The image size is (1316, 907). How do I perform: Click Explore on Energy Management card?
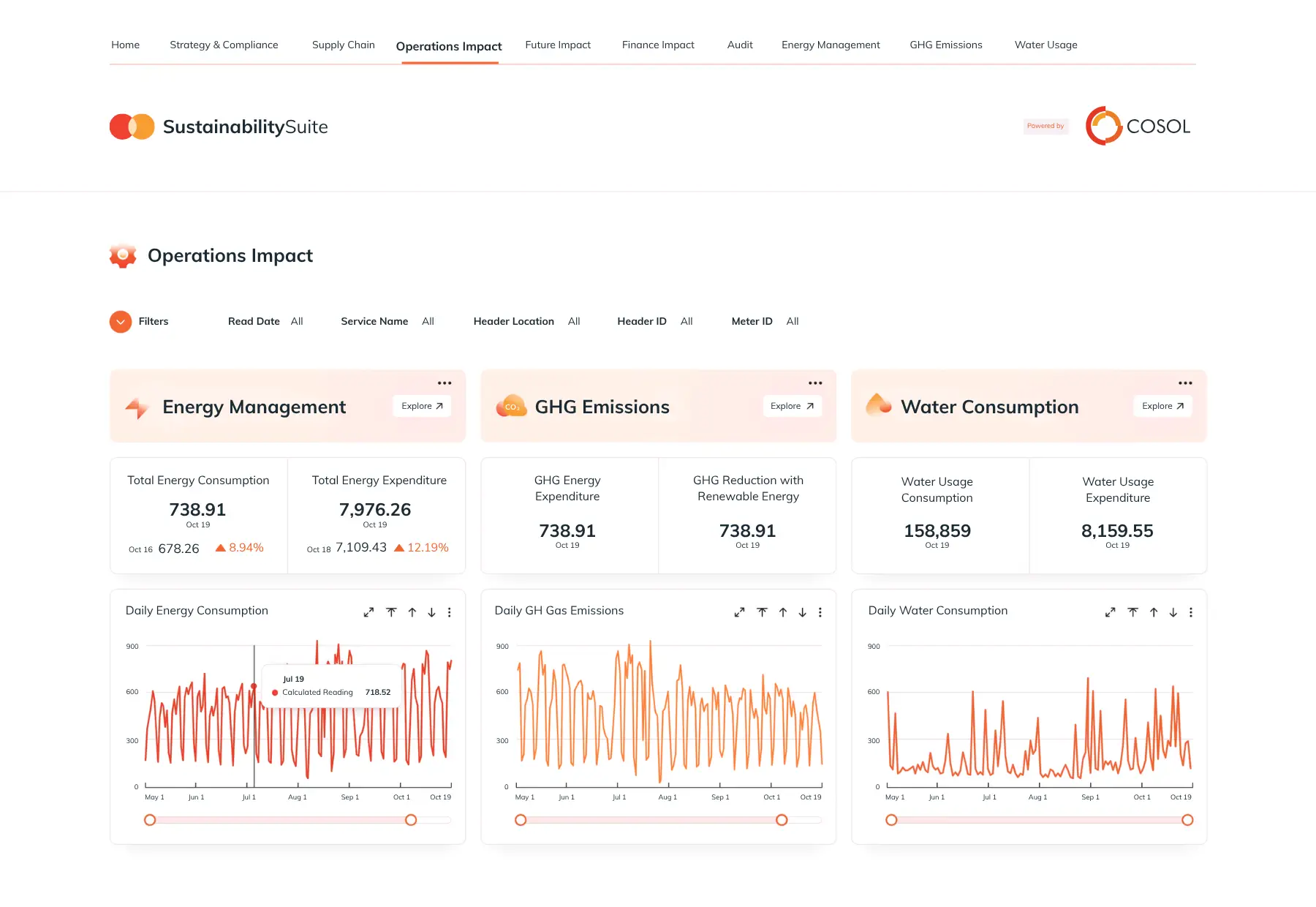coord(422,406)
